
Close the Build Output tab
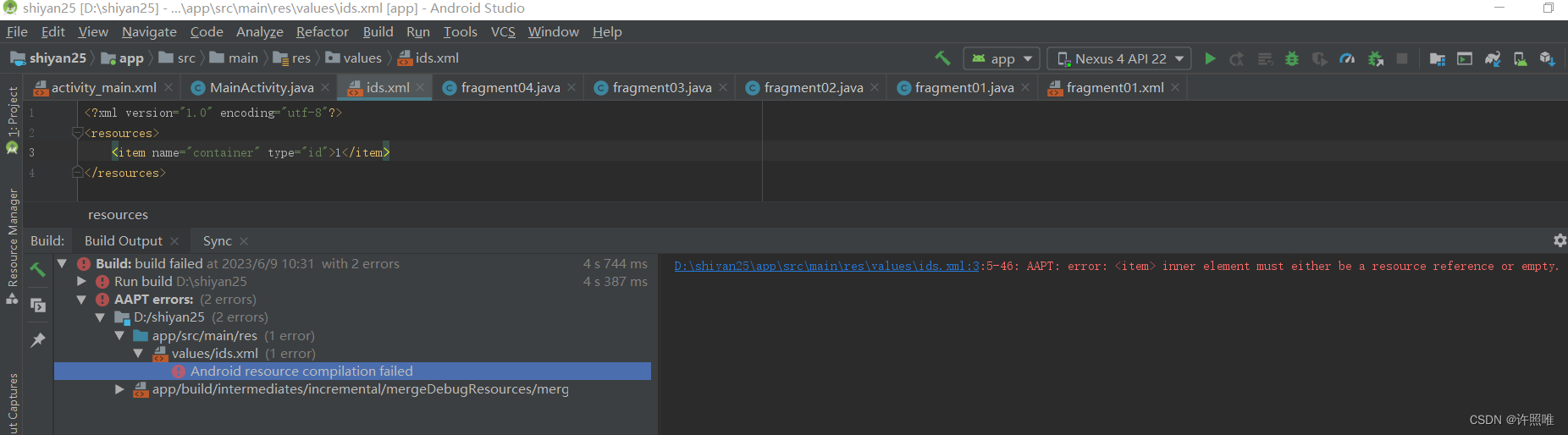174,241
